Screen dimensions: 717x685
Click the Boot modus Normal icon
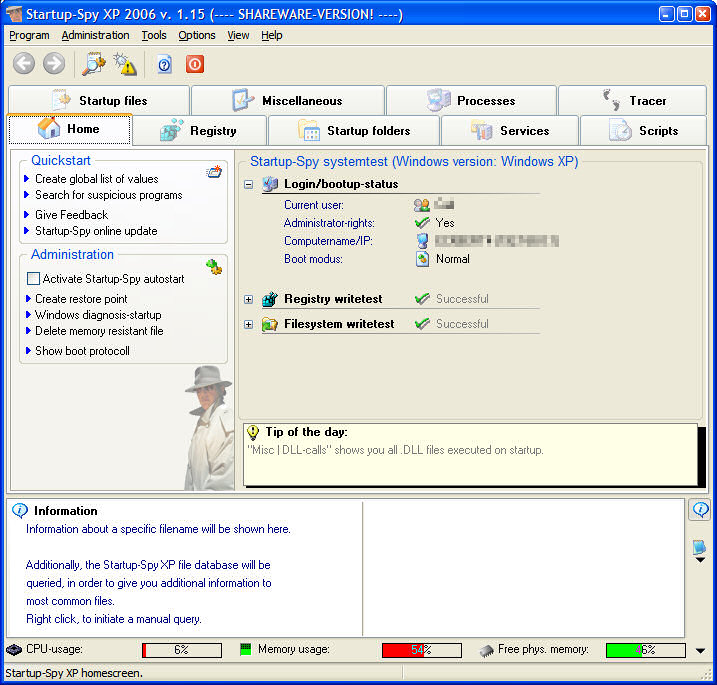point(423,259)
